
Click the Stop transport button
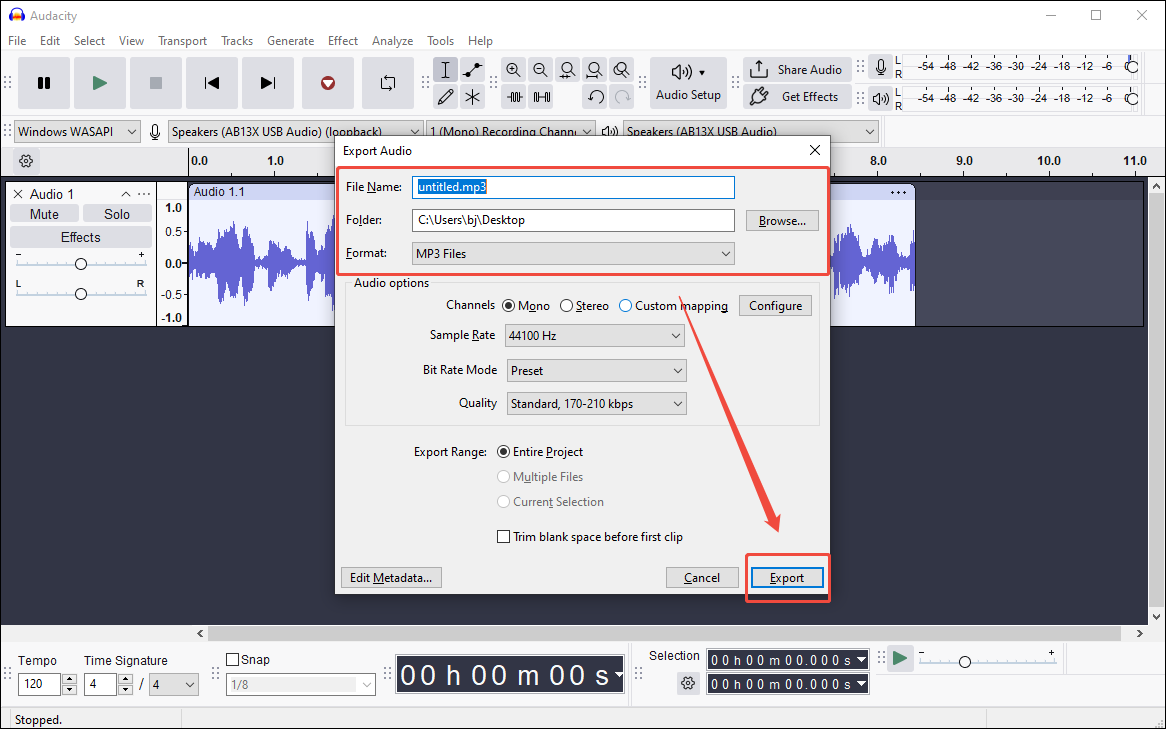(x=155, y=83)
